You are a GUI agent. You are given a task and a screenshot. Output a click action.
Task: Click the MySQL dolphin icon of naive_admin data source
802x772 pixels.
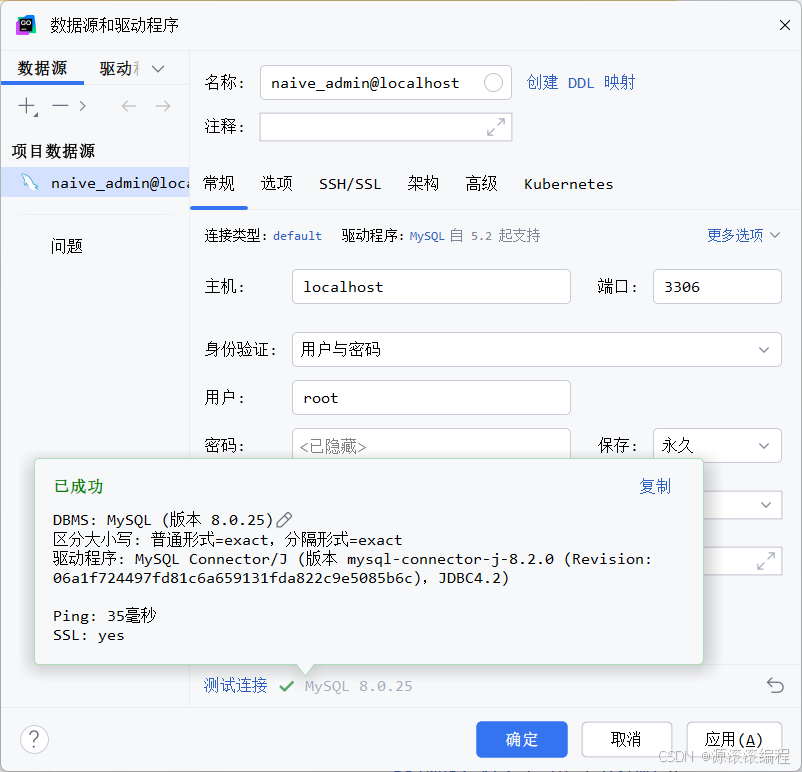[x=29, y=182]
